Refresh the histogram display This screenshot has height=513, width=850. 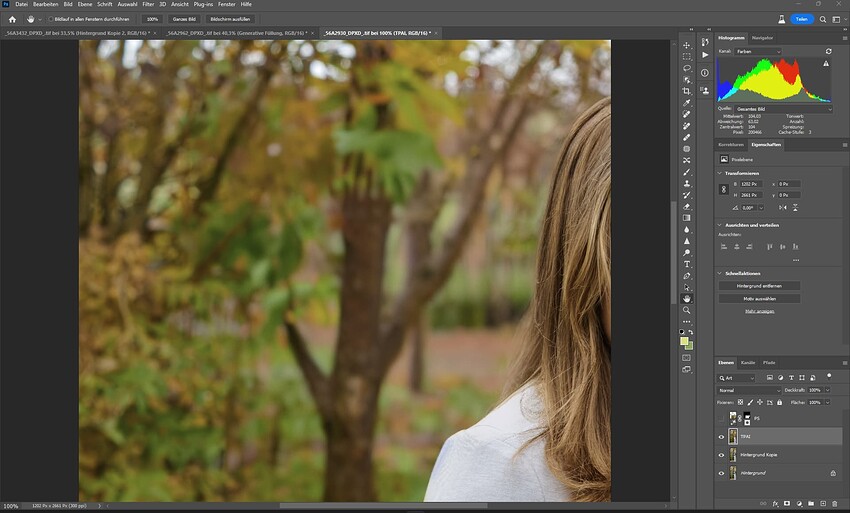(x=828, y=51)
